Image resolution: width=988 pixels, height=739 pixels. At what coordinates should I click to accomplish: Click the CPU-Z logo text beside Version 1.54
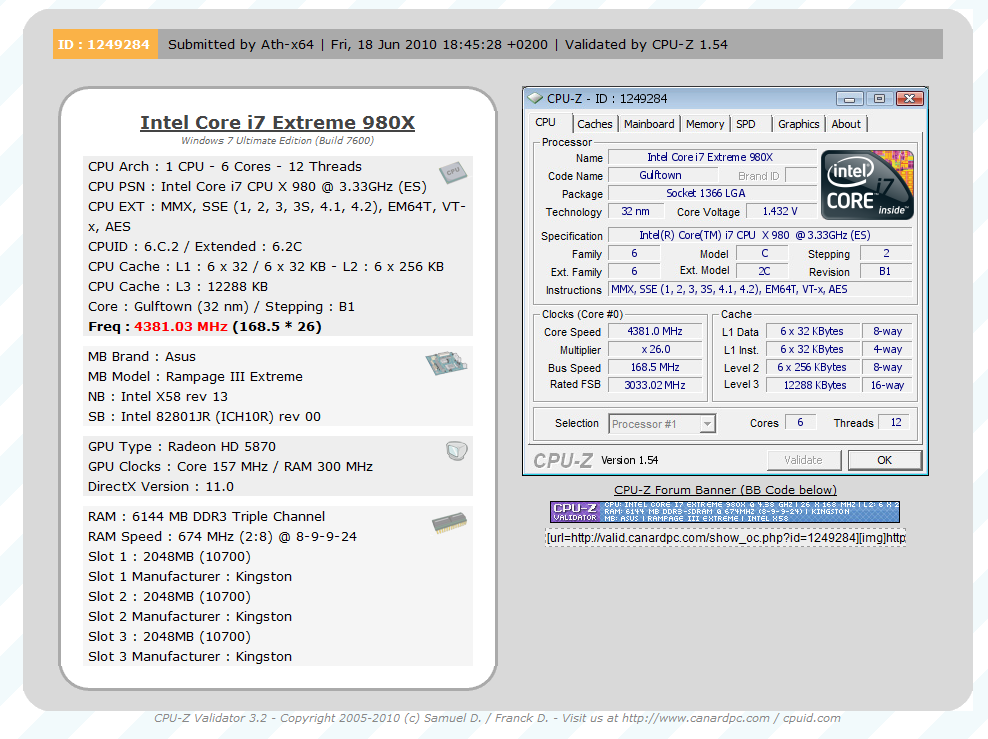[563, 461]
